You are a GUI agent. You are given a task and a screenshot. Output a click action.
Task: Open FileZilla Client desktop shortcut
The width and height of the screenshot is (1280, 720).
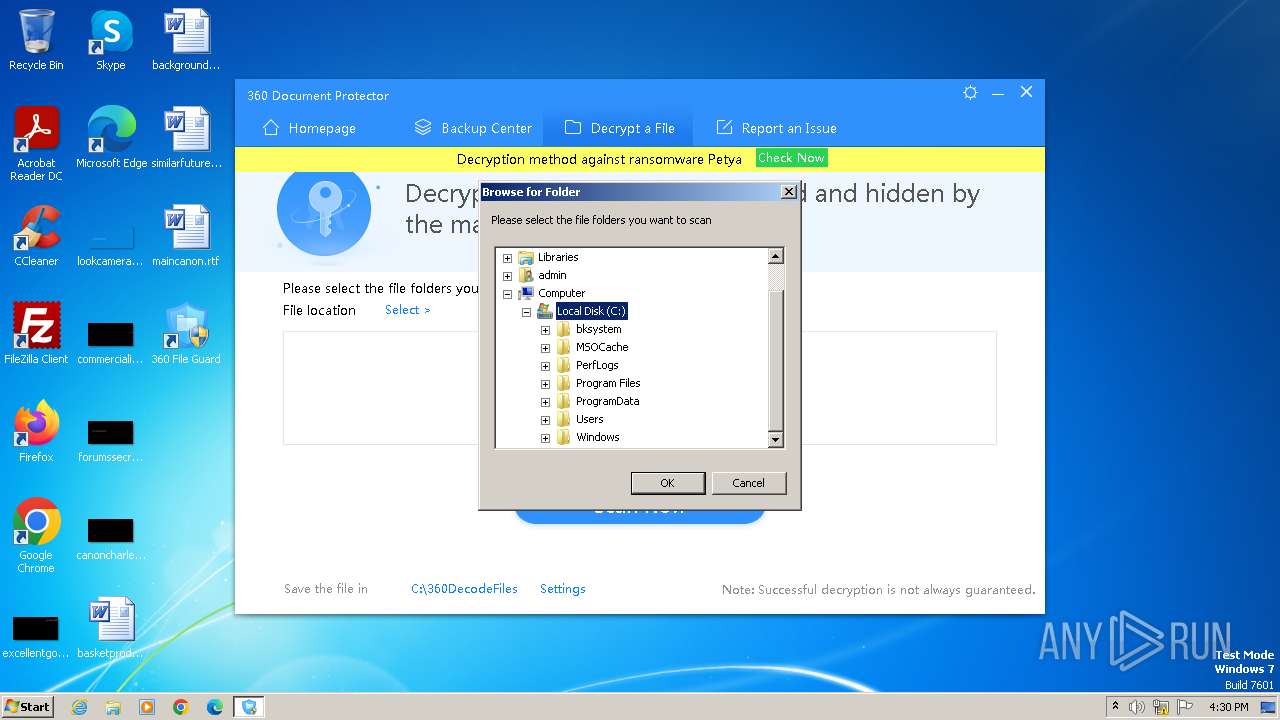click(x=36, y=334)
